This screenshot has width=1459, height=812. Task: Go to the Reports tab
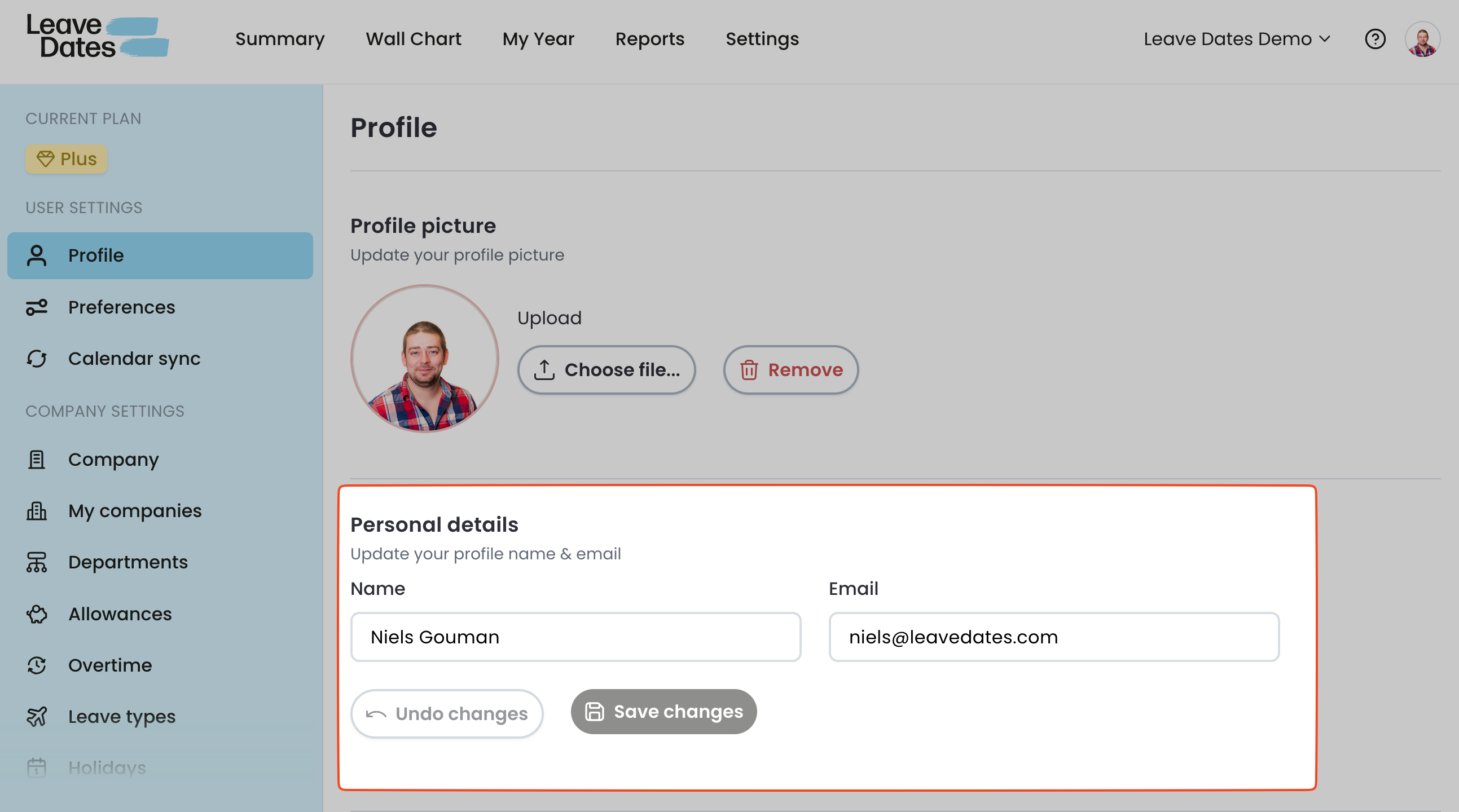tap(649, 39)
